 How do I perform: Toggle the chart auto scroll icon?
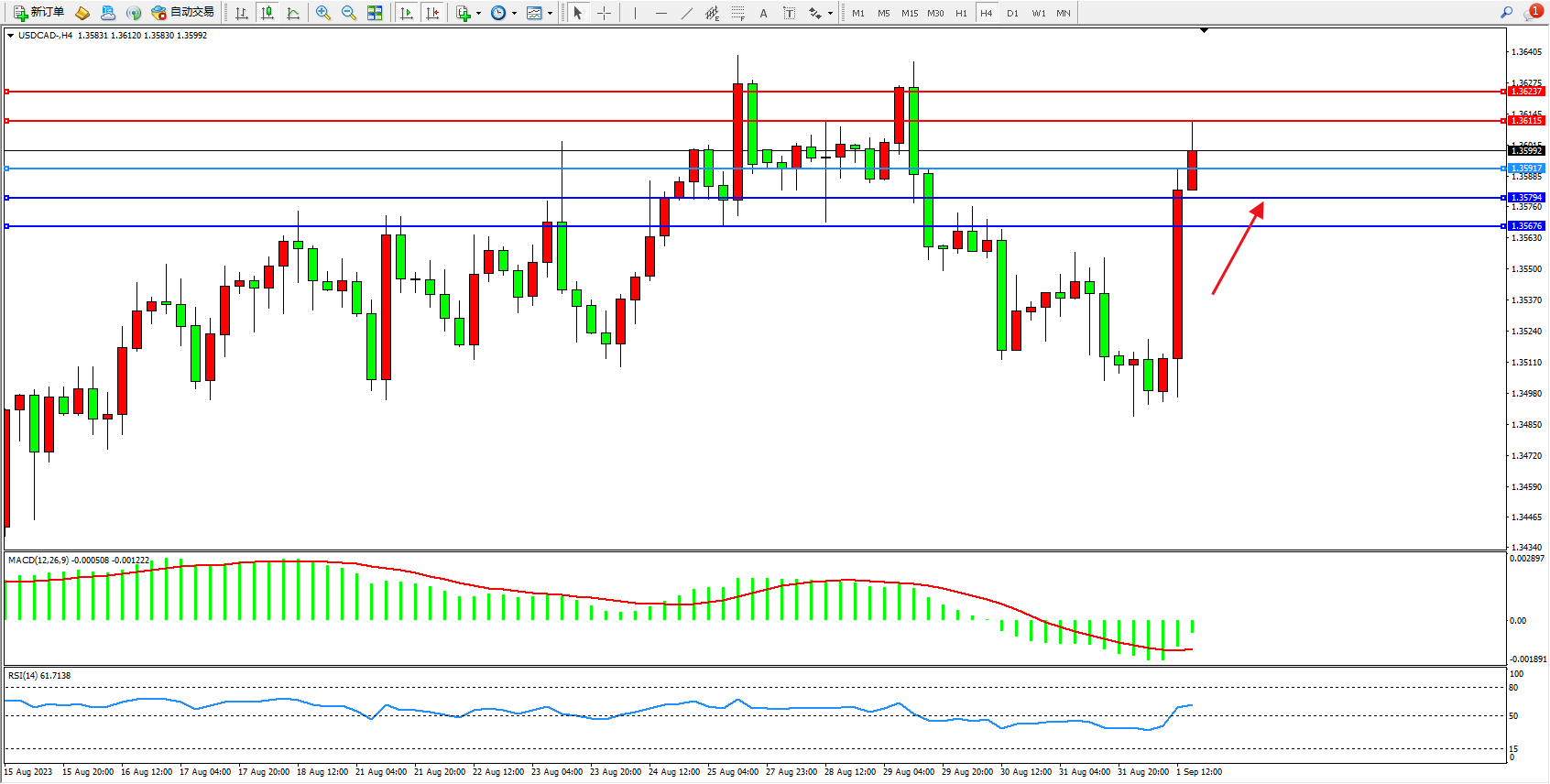[407, 13]
